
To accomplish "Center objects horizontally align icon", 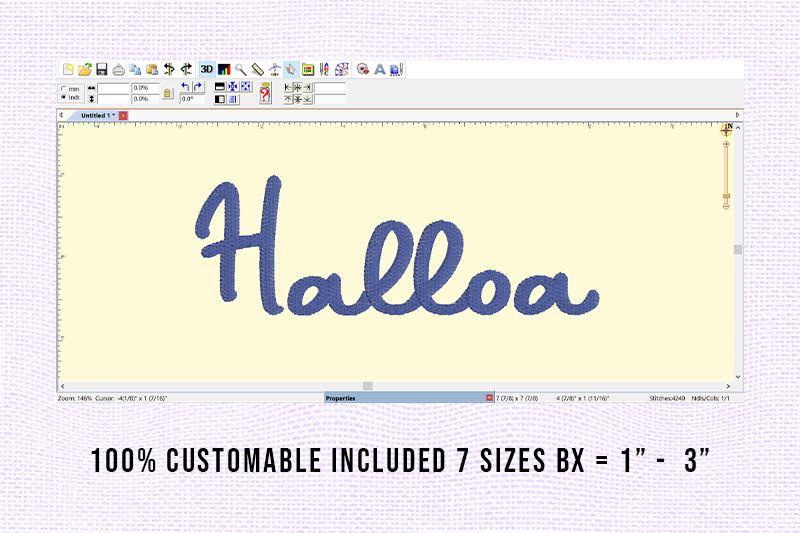I will (x=298, y=88).
